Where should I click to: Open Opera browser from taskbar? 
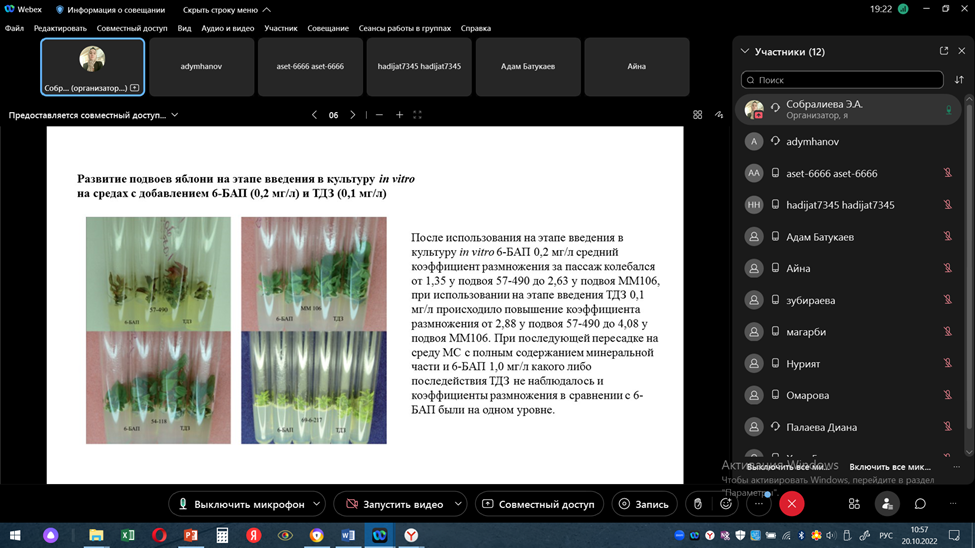pyautogui.click(x=159, y=535)
